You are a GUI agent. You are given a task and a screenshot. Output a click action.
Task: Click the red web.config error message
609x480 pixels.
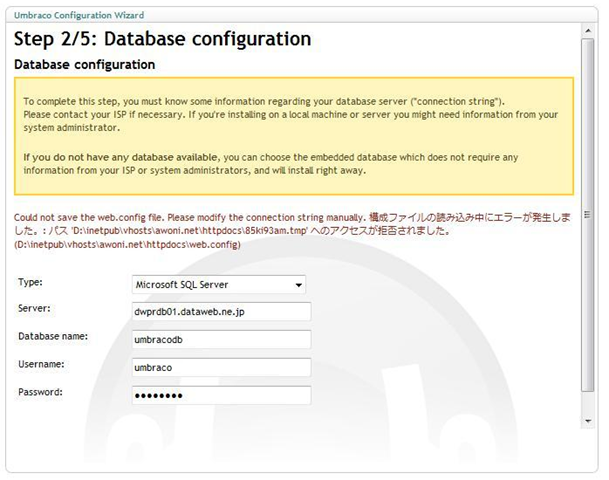pyautogui.click(x=292, y=231)
